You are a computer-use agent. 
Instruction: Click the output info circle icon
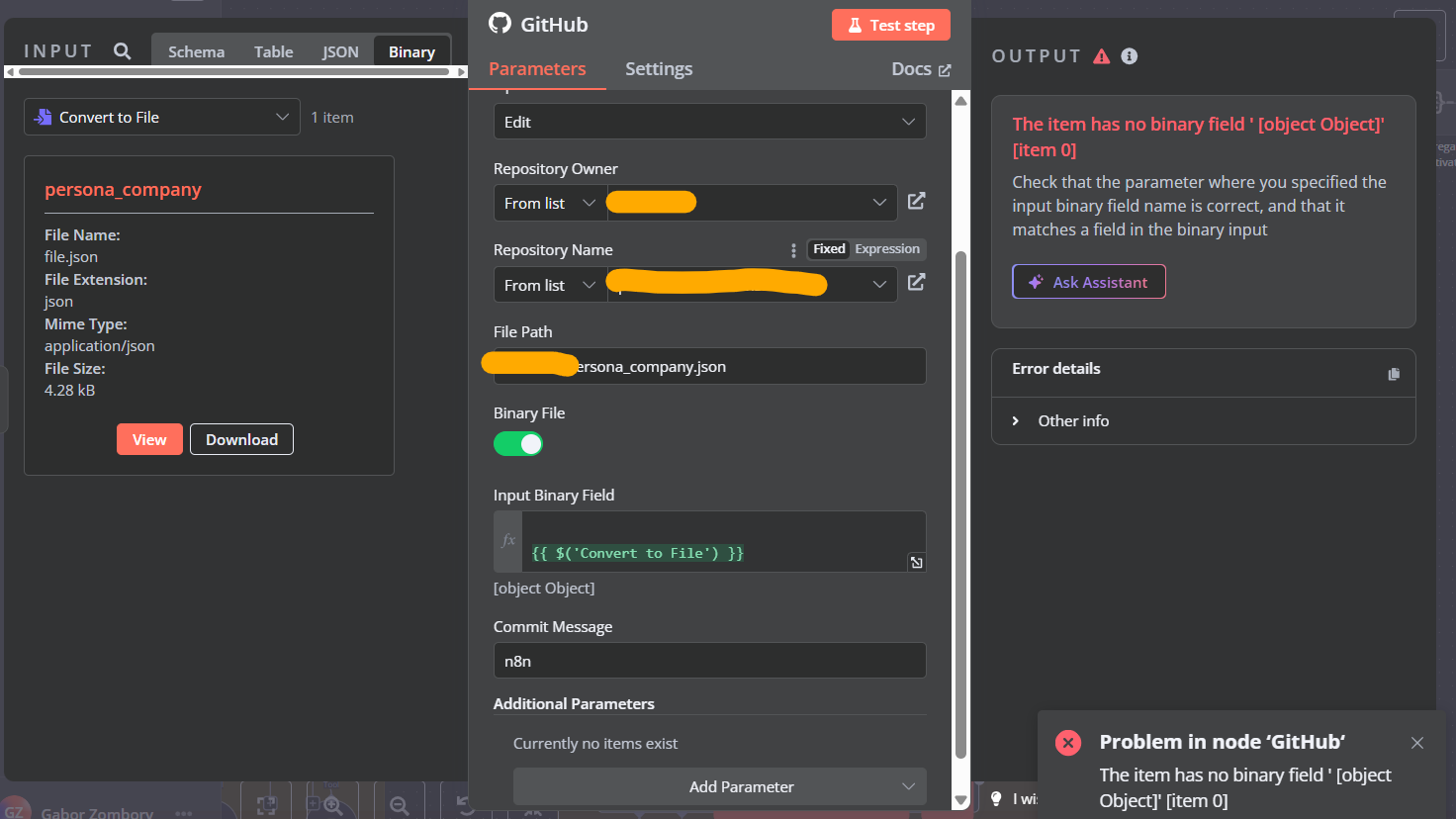pyautogui.click(x=1130, y=56)
